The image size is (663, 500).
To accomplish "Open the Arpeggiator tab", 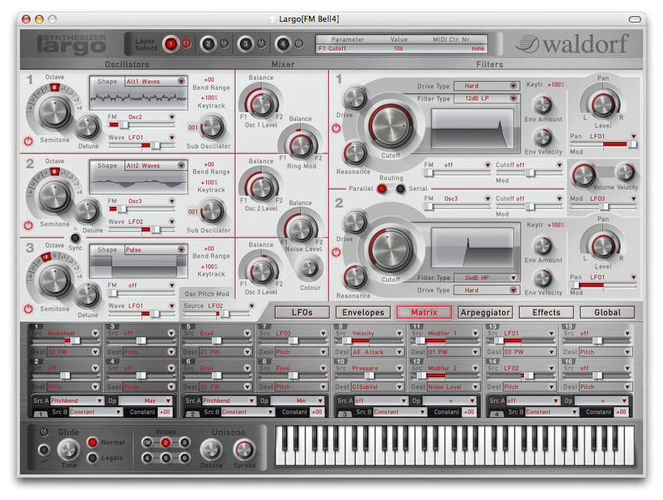I will point(485,312).
